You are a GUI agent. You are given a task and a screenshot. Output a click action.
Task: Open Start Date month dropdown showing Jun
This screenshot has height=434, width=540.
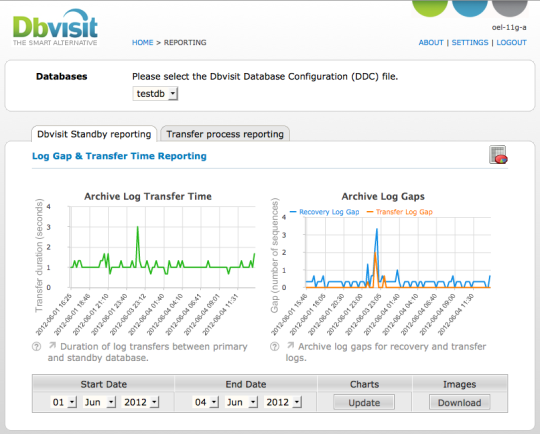pyautogui.click(x=99, y=402)
